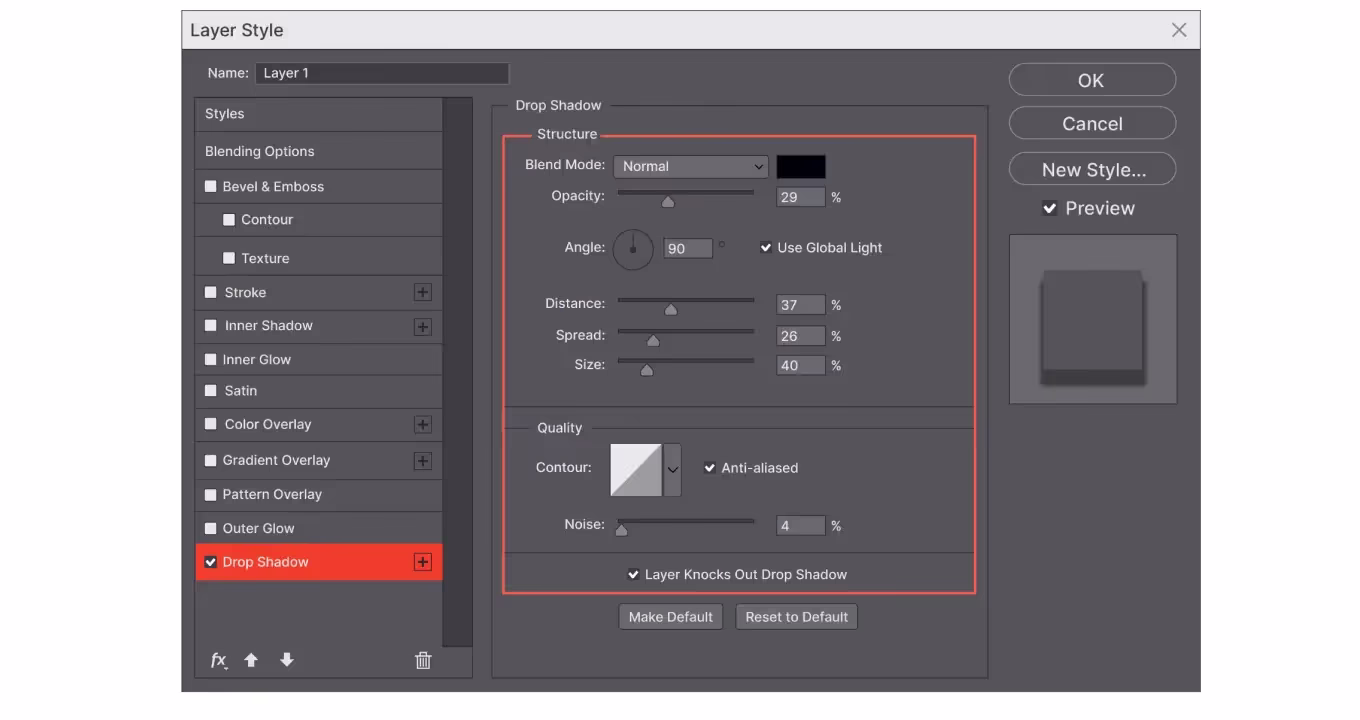
Task: Click the Make Default button
Action: 670,617
